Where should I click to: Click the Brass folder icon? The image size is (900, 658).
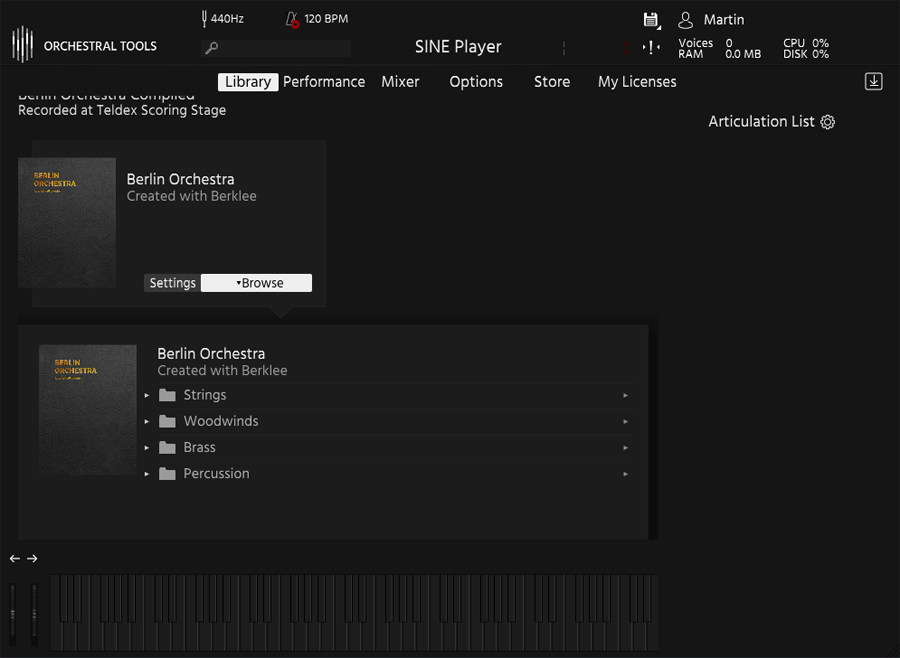pos(167,447)
